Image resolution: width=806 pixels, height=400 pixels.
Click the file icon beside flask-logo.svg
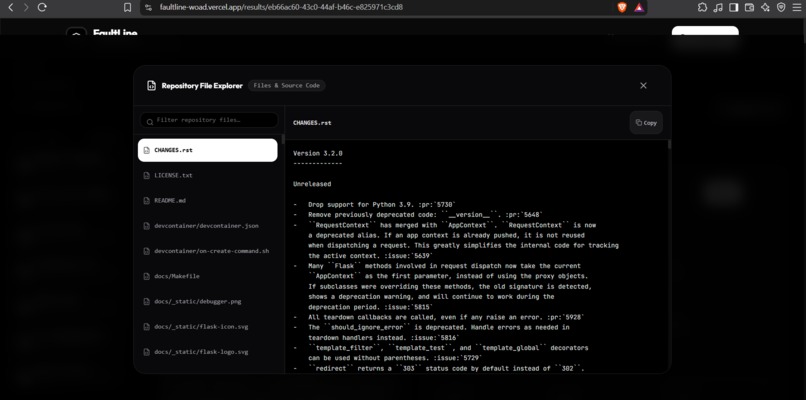click(146, 352)
